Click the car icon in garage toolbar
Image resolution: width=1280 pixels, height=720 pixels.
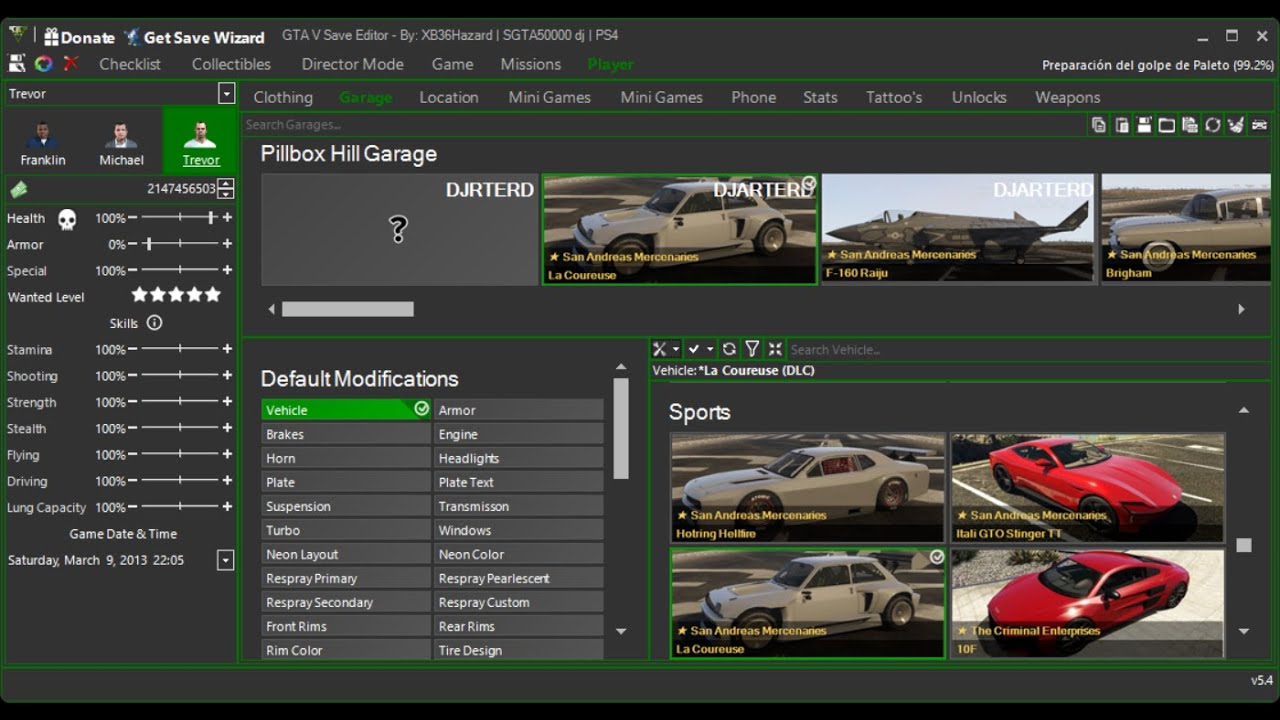point(1259,125)
